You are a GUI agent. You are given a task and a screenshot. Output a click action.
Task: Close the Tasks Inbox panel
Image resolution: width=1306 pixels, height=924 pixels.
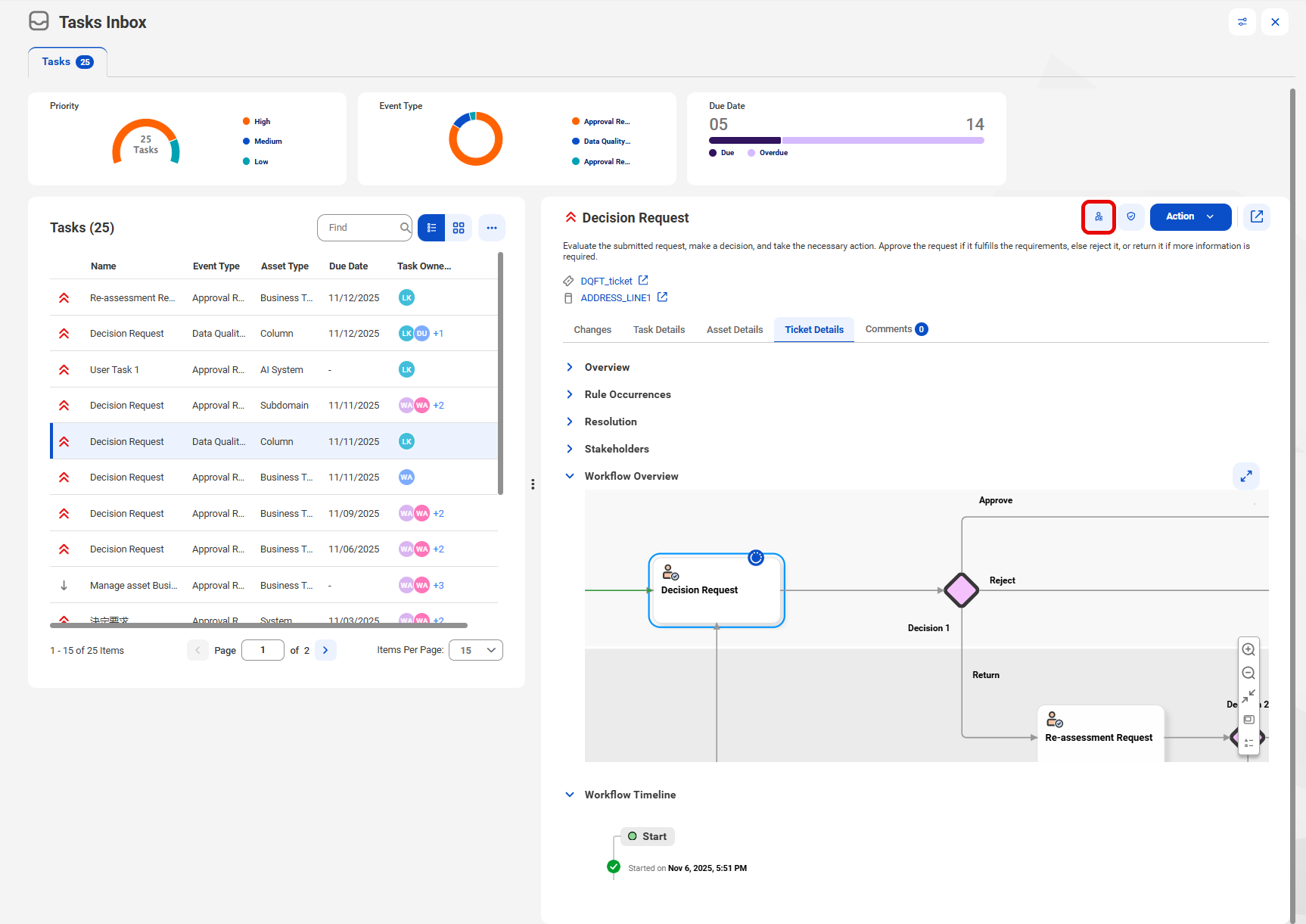click(1275, 22)
